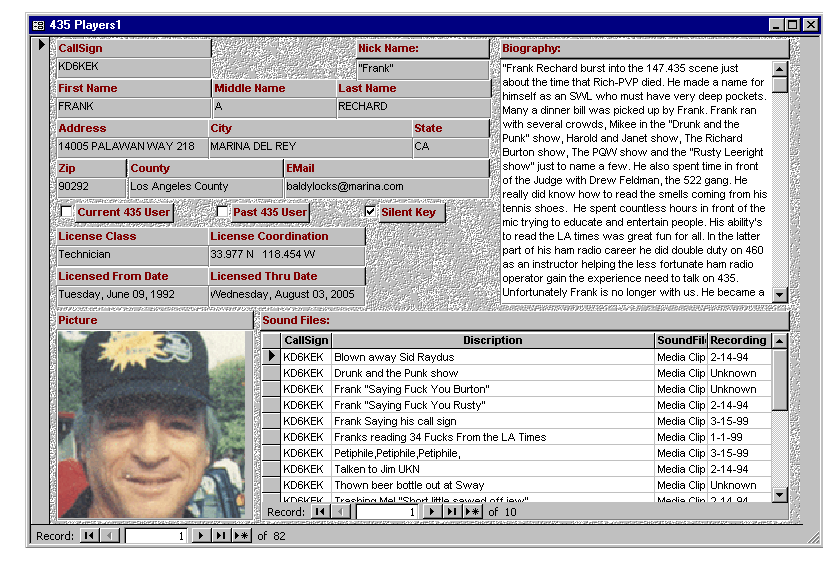Check the Past 435 User checkbox
The image size is (823, 562).
[x=223, y=211]
